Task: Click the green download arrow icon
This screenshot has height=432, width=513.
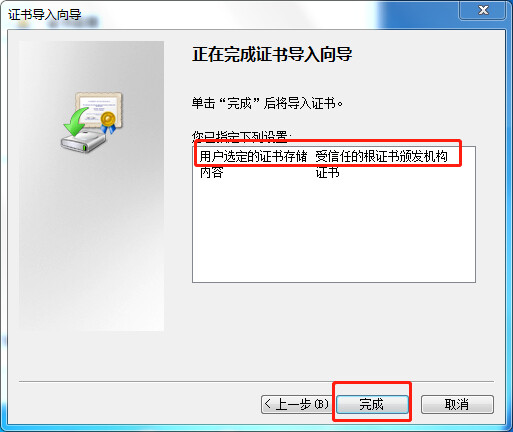Action: (76, 121)
